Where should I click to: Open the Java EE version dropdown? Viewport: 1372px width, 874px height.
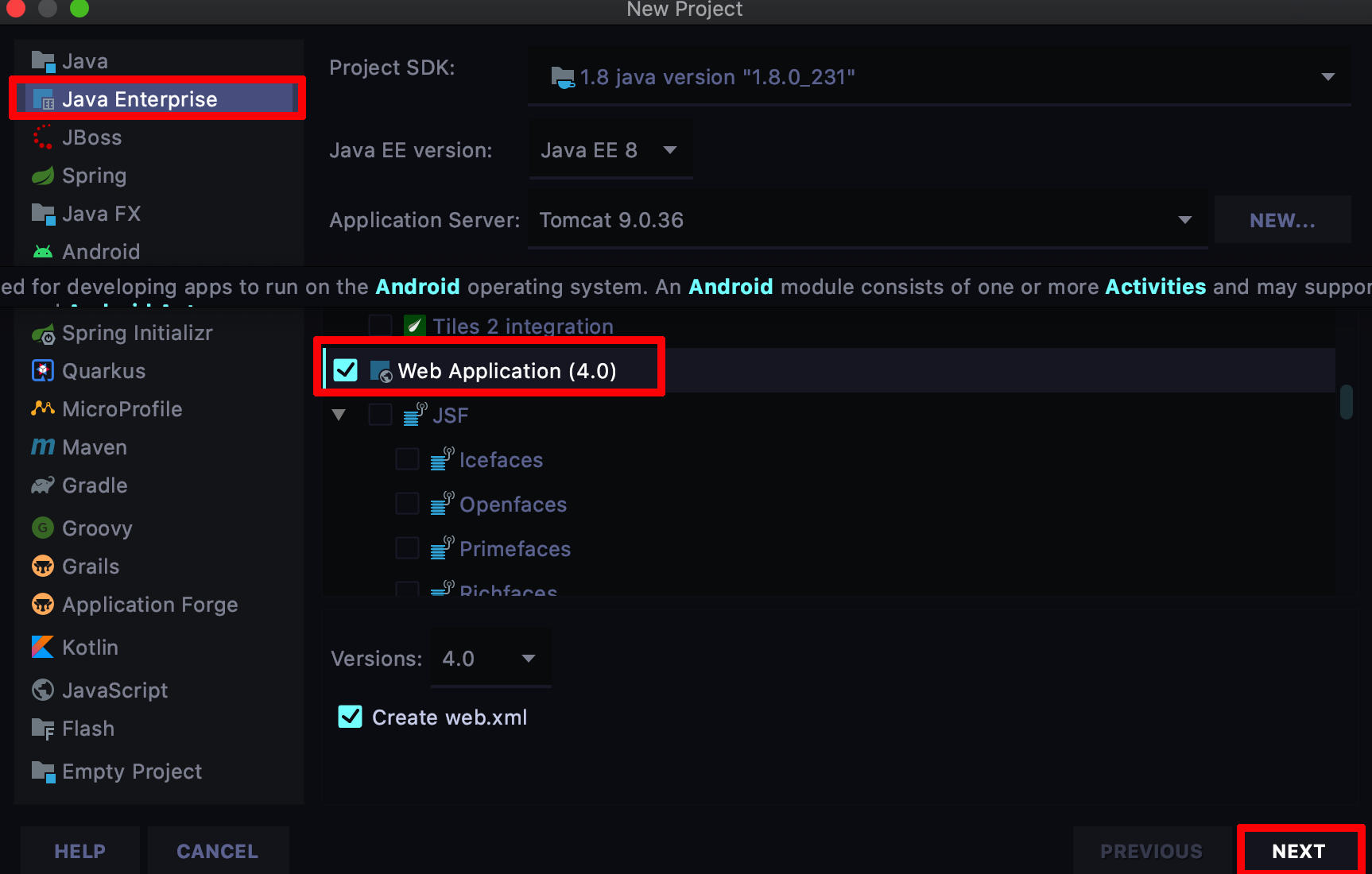610,149
